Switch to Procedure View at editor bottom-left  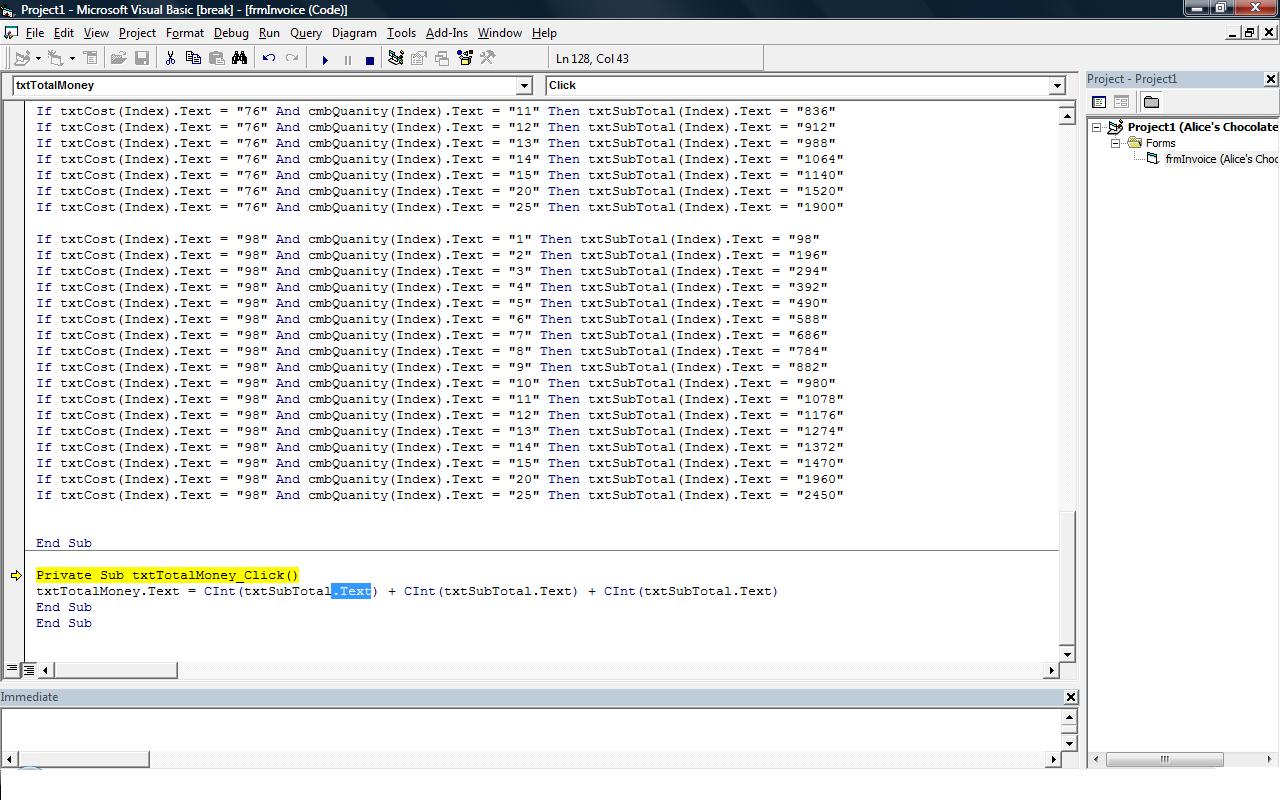click(x=12, y=670)
